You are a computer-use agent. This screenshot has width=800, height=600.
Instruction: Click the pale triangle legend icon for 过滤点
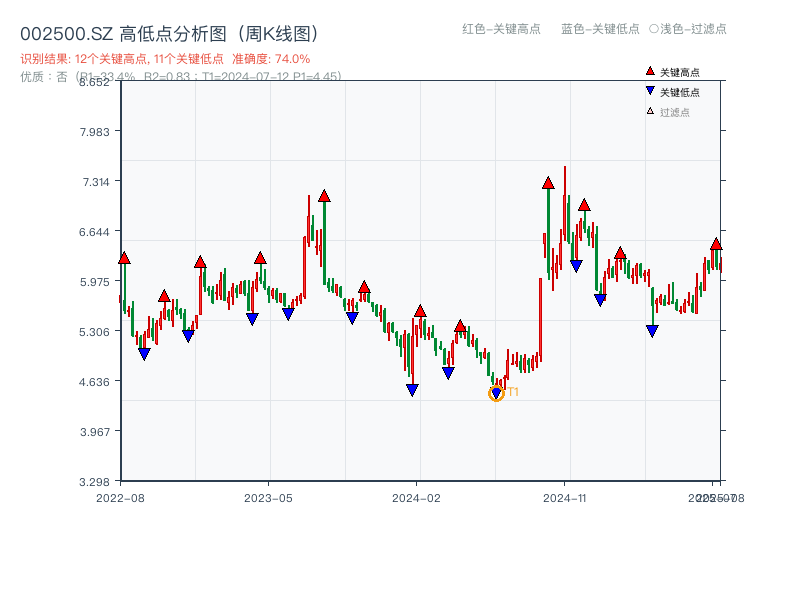[650, 111]
